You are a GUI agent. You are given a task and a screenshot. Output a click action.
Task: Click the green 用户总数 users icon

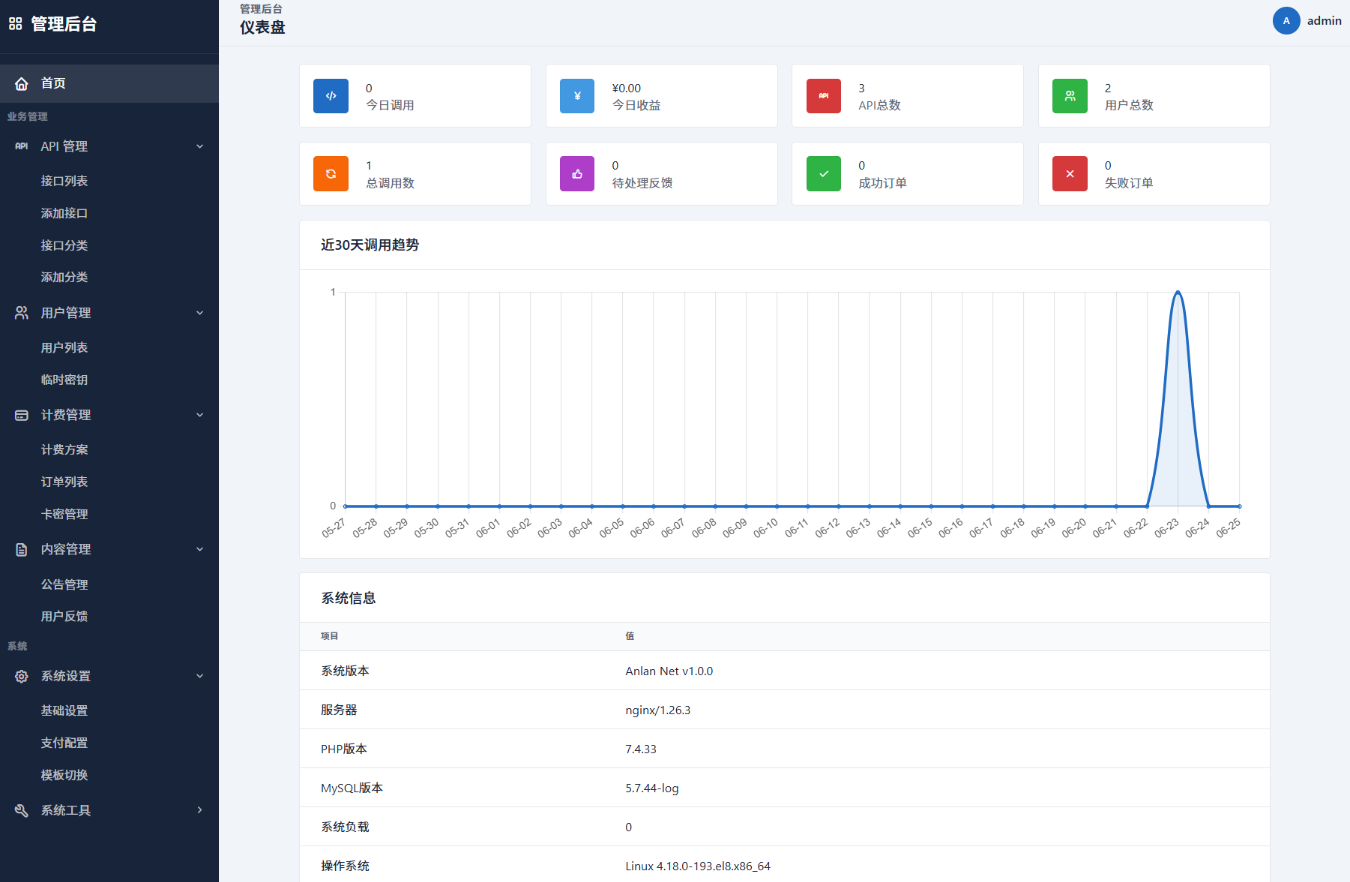click(x=1070, y=96)
